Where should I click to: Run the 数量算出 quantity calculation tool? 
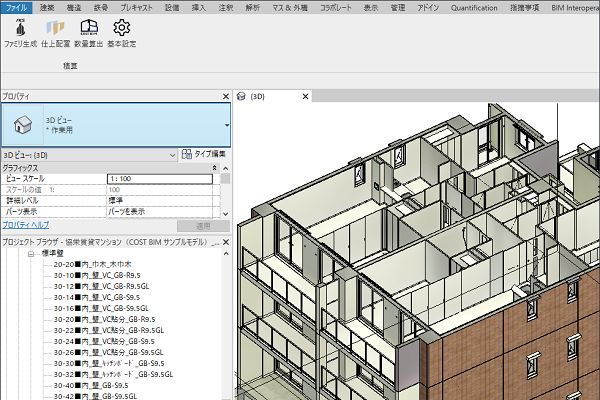pyautogui.click(x=88, y=33)
